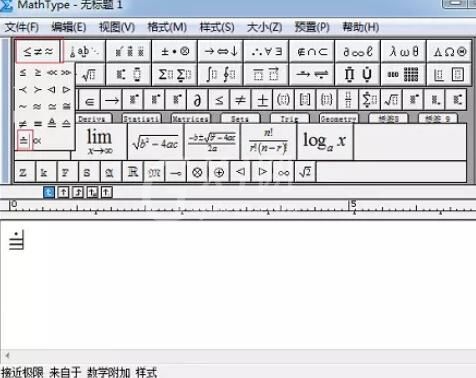
Task: Insert the log base a of x expression
Action: 325,142
